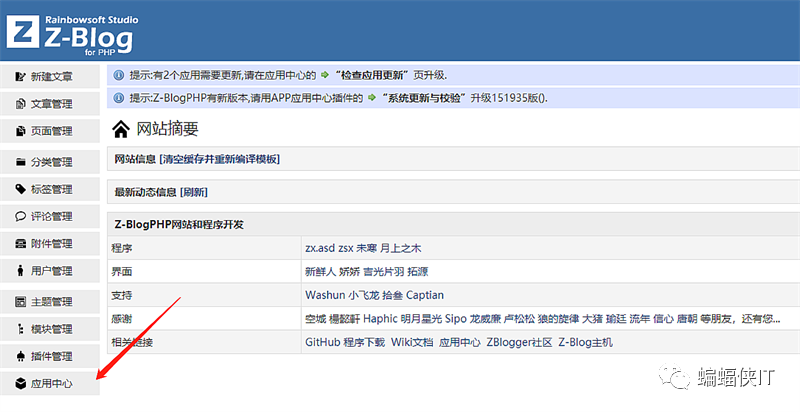The width and height of the screenshot is (800, 412).
Task: Click the 网站摘要 page heading
Action: 167,129
